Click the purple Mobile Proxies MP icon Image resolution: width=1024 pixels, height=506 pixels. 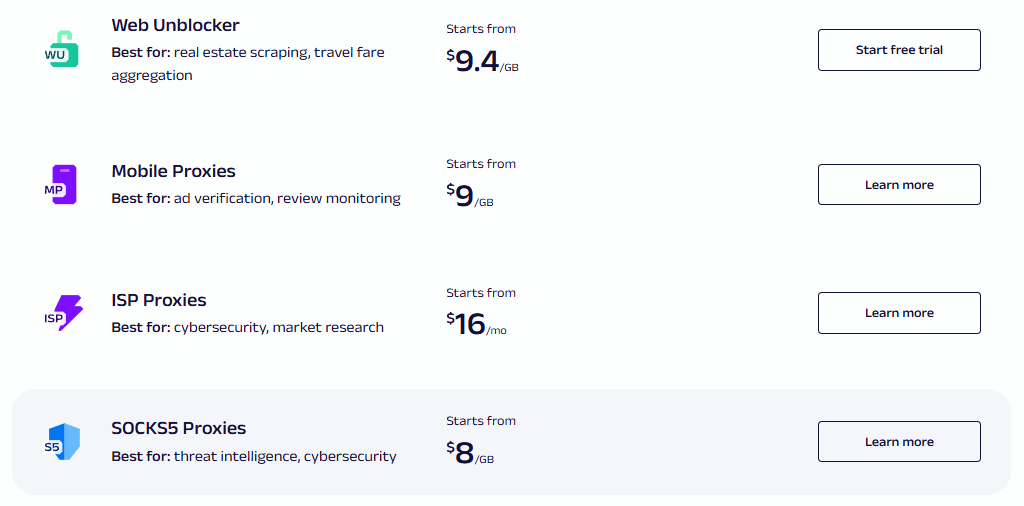point(62,185)
